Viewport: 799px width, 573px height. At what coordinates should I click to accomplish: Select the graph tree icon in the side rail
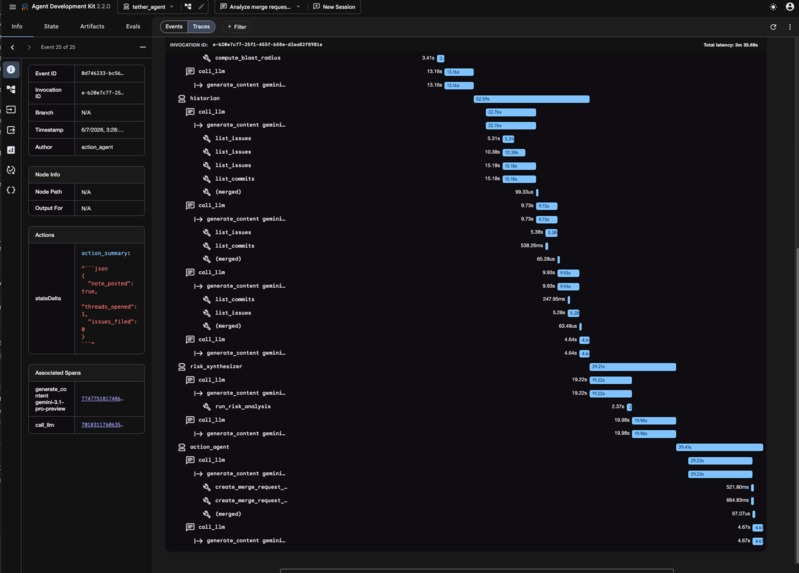[x=11, y=89]
